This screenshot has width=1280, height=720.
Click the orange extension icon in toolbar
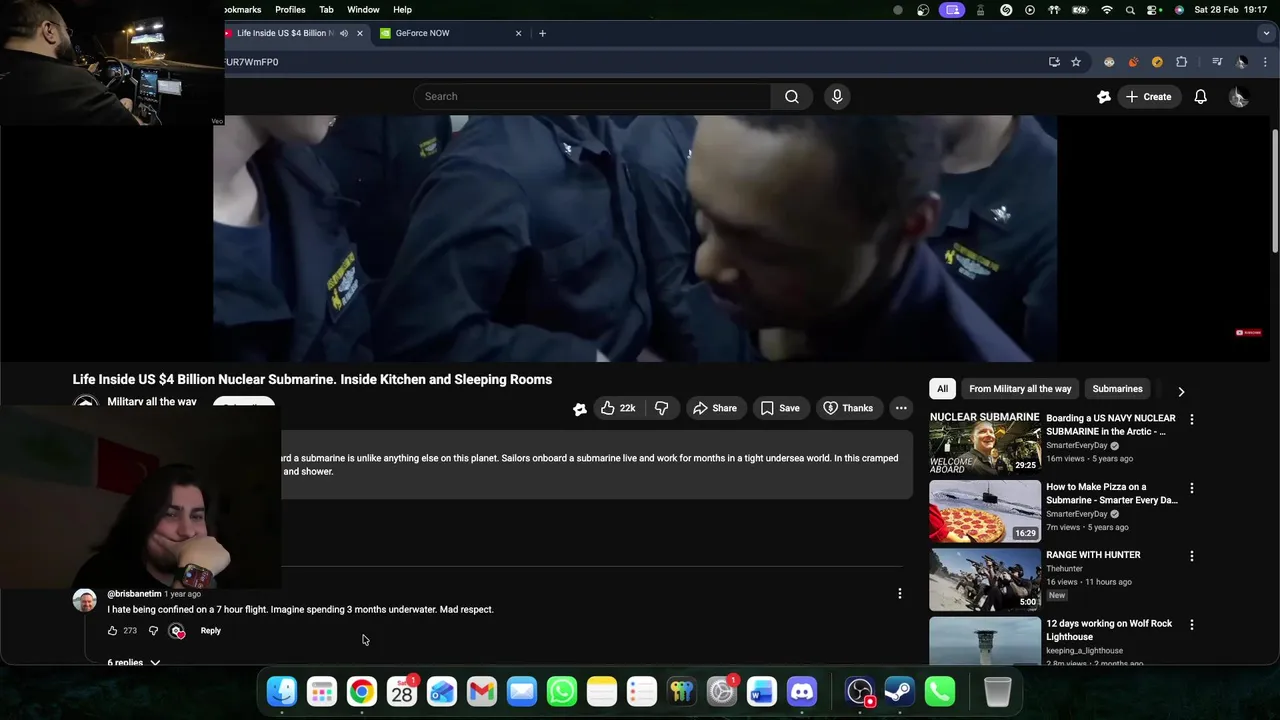1133,62
